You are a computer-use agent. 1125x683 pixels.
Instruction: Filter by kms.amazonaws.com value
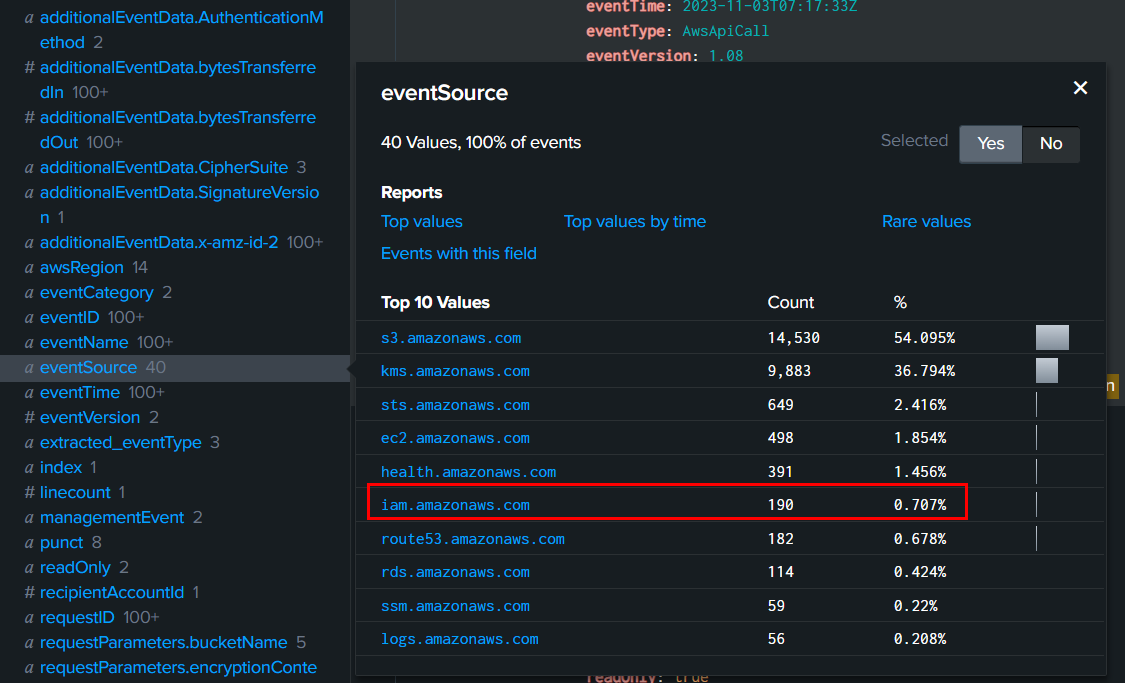pyautogui.click(x=455, y=371)
